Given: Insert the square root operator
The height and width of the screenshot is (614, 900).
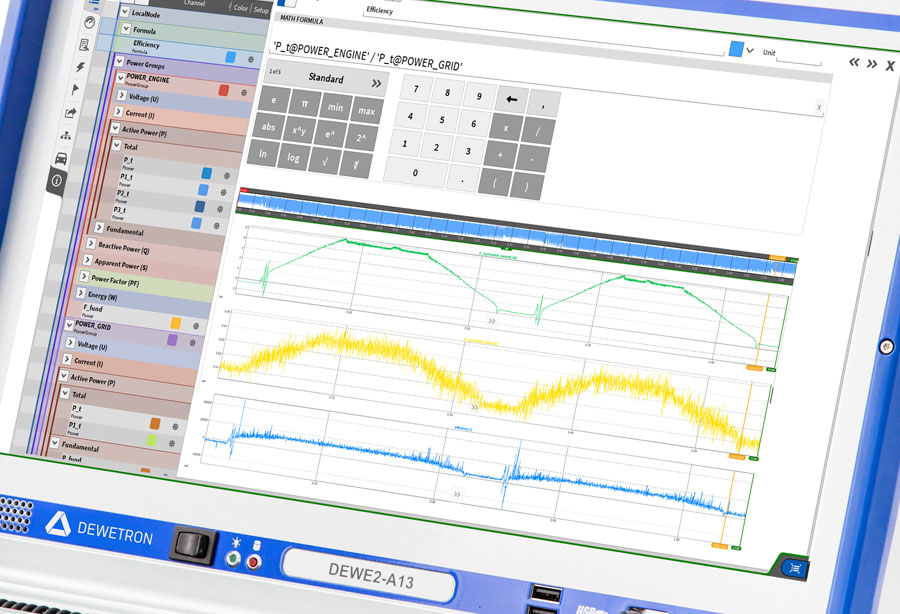Looking at the screenshot, I should point(325,162).
